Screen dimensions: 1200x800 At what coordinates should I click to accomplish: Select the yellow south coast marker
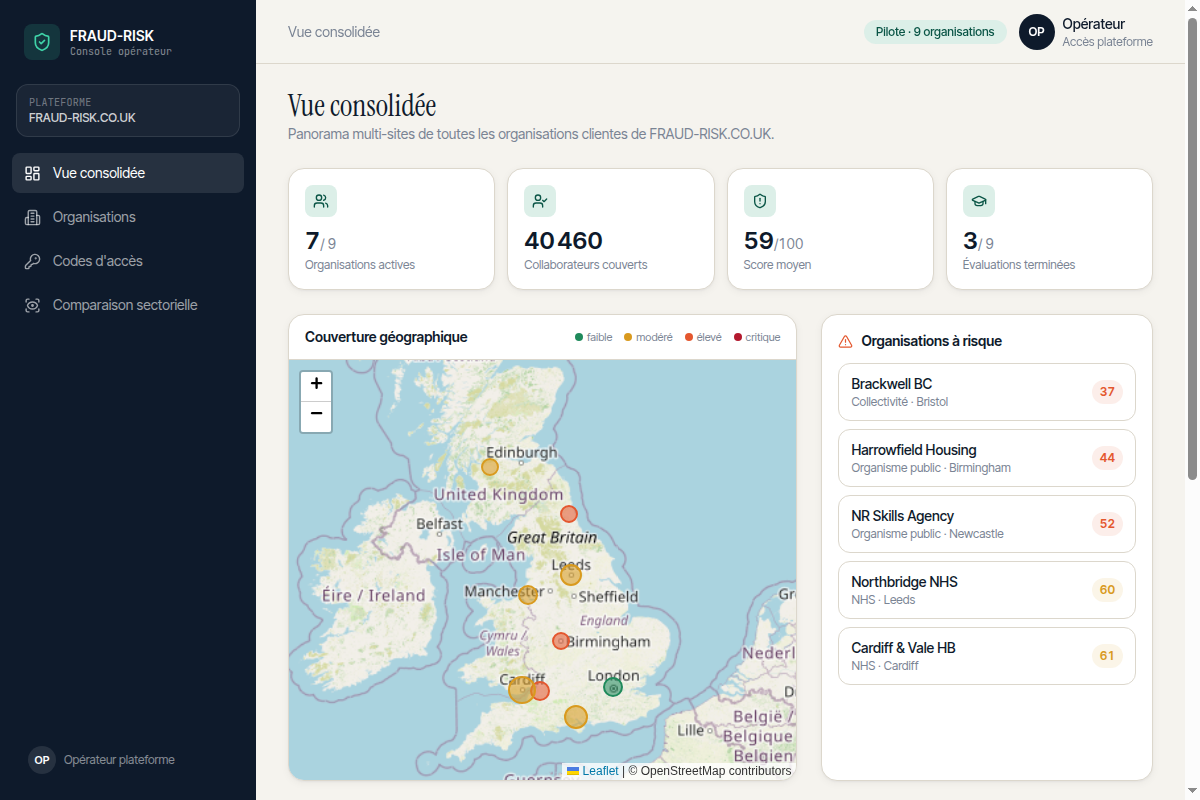(x=576, y=717)
